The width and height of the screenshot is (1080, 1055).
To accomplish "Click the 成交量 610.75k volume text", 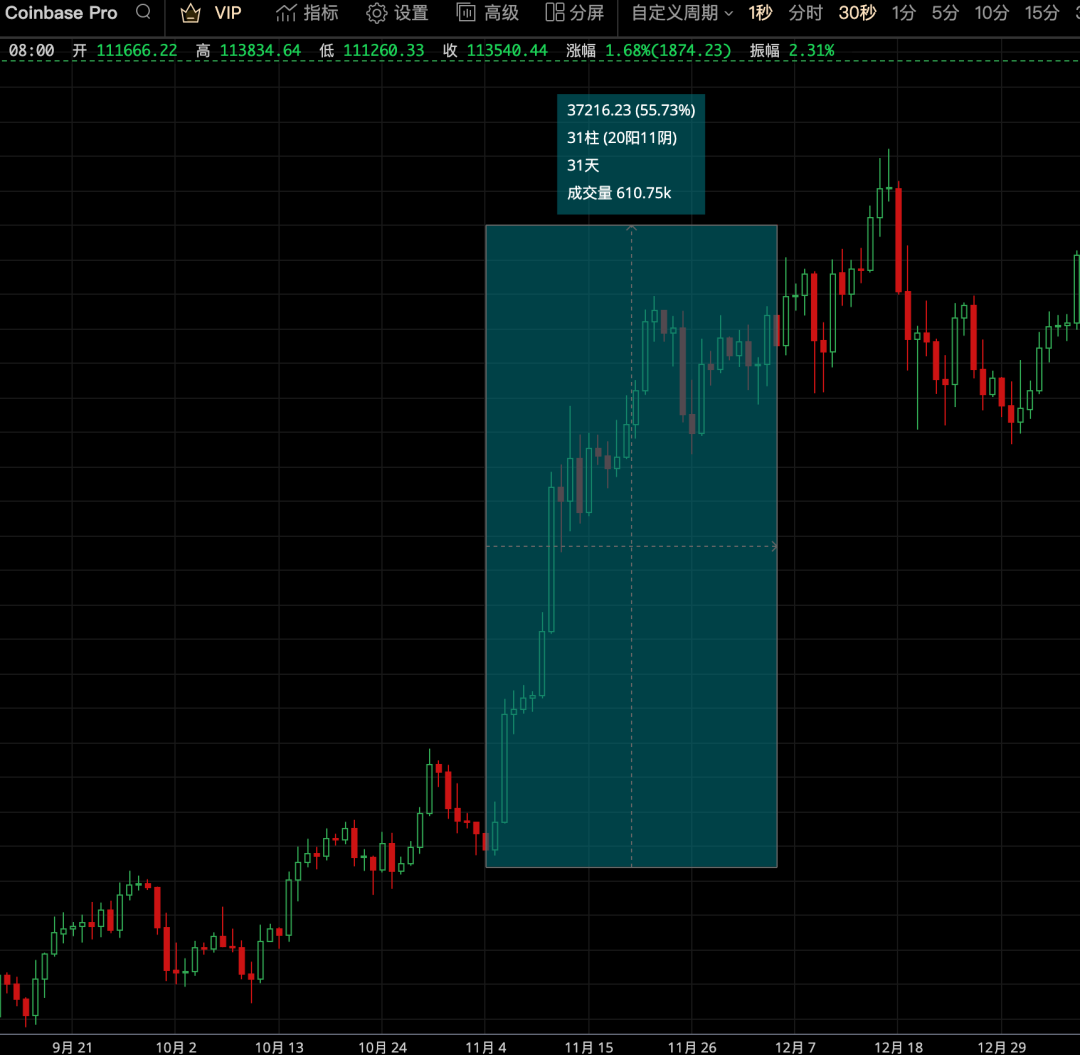I will pos(619,193).
